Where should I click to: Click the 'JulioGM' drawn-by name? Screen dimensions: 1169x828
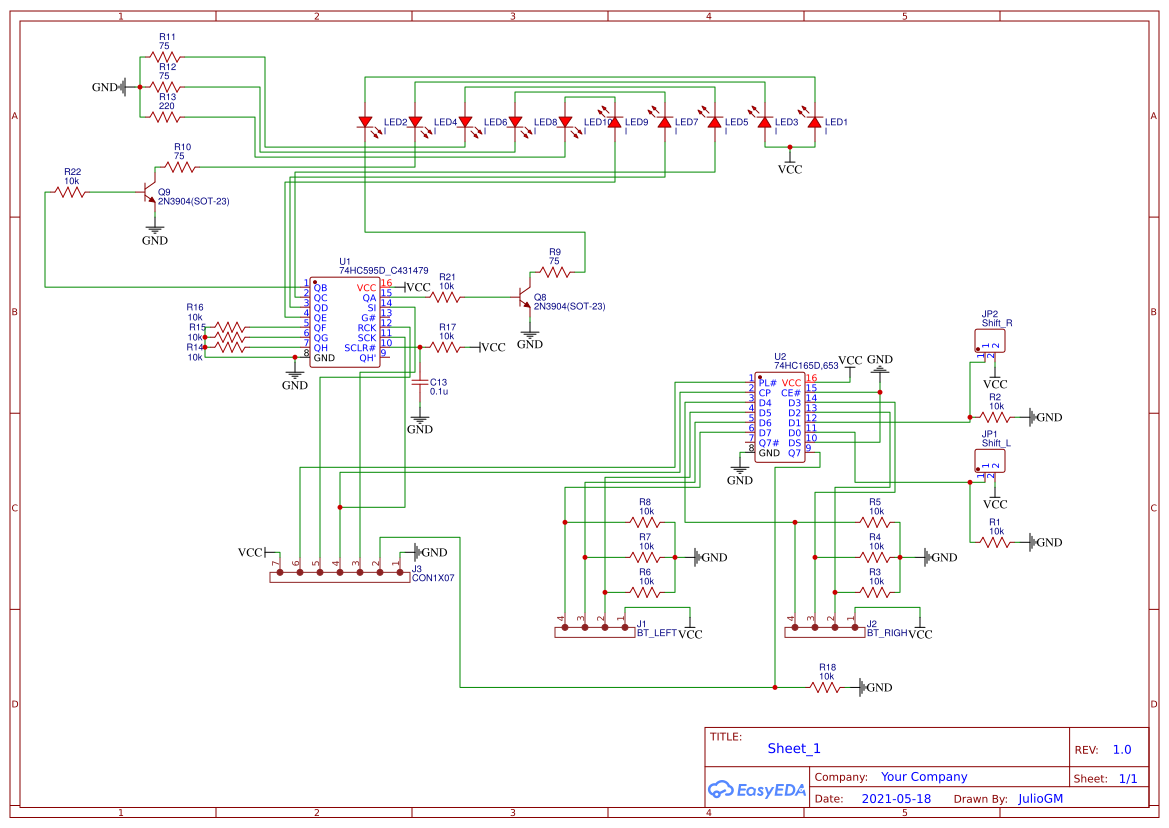click(x=1041, y=798)
